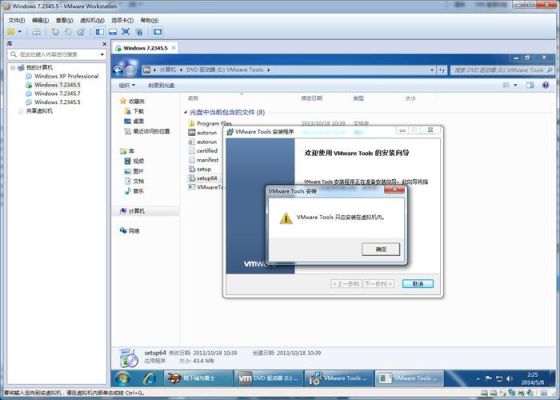Click the volume speaker icon in guest tray
Image resolution: width=560 pixels, height=400 pixels.
[x=510, y=378]
